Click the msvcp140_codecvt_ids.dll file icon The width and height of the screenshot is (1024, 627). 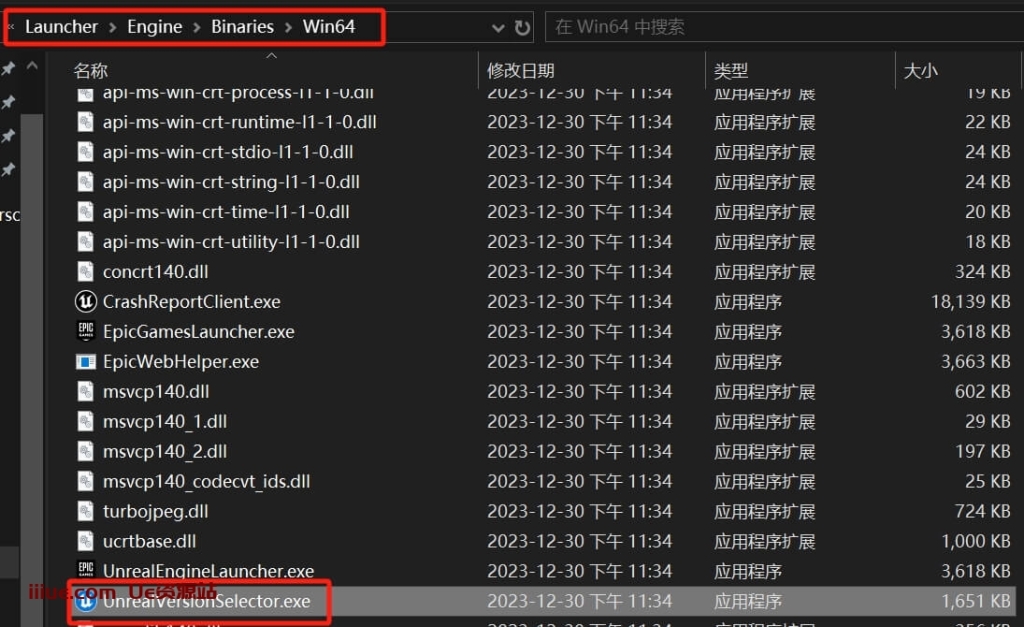86,481
